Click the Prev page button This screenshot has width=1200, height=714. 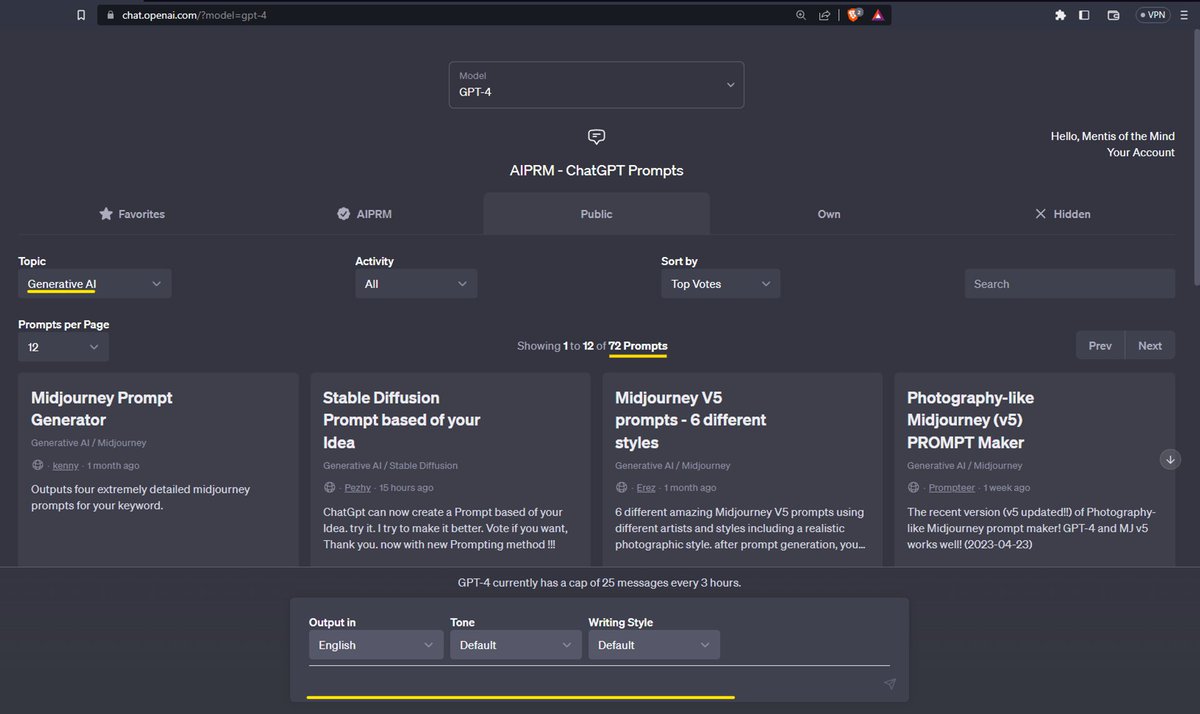click(x=1100, y=345)
